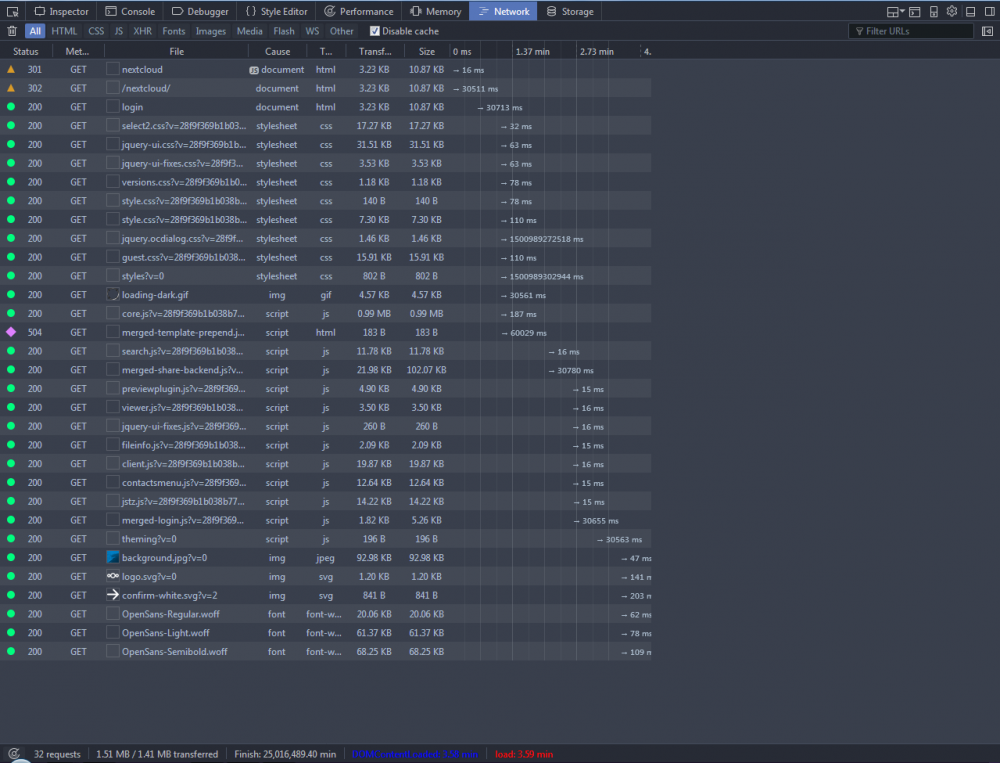Sort by the File column header

pos(177,51)
